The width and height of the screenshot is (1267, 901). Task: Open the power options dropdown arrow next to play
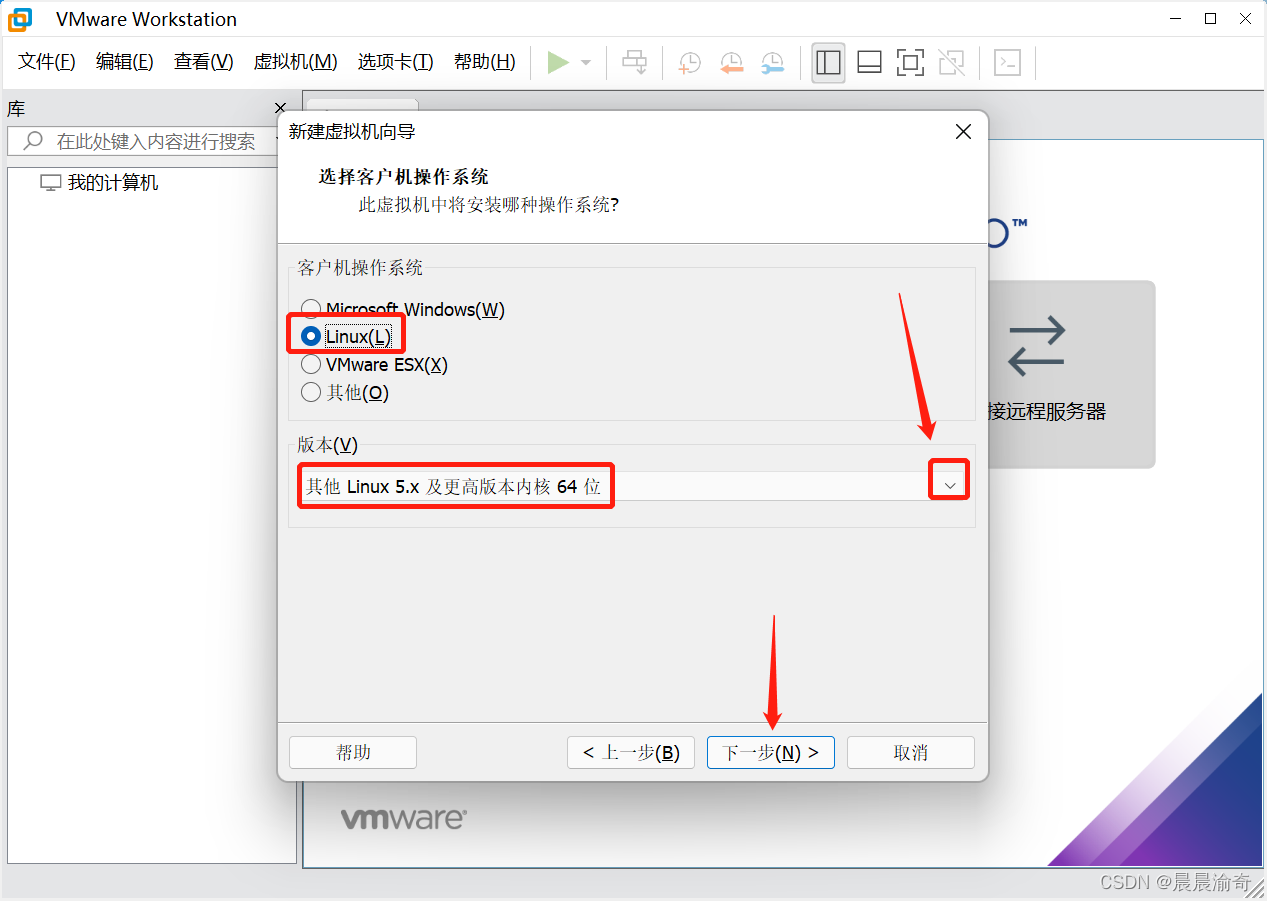pyautogui.click(x=586, y=63)
